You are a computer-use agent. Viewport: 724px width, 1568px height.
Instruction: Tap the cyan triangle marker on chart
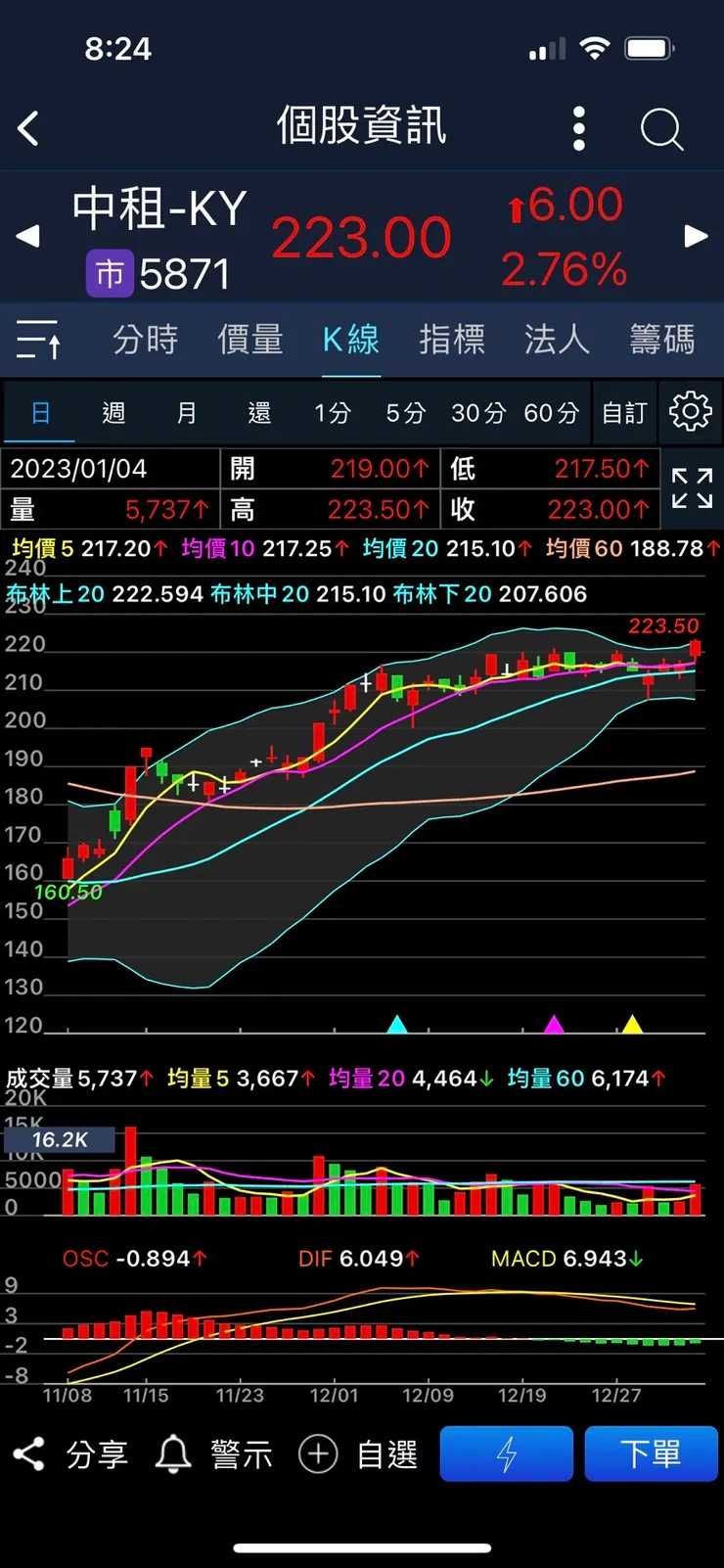[x=397, y=1025]
